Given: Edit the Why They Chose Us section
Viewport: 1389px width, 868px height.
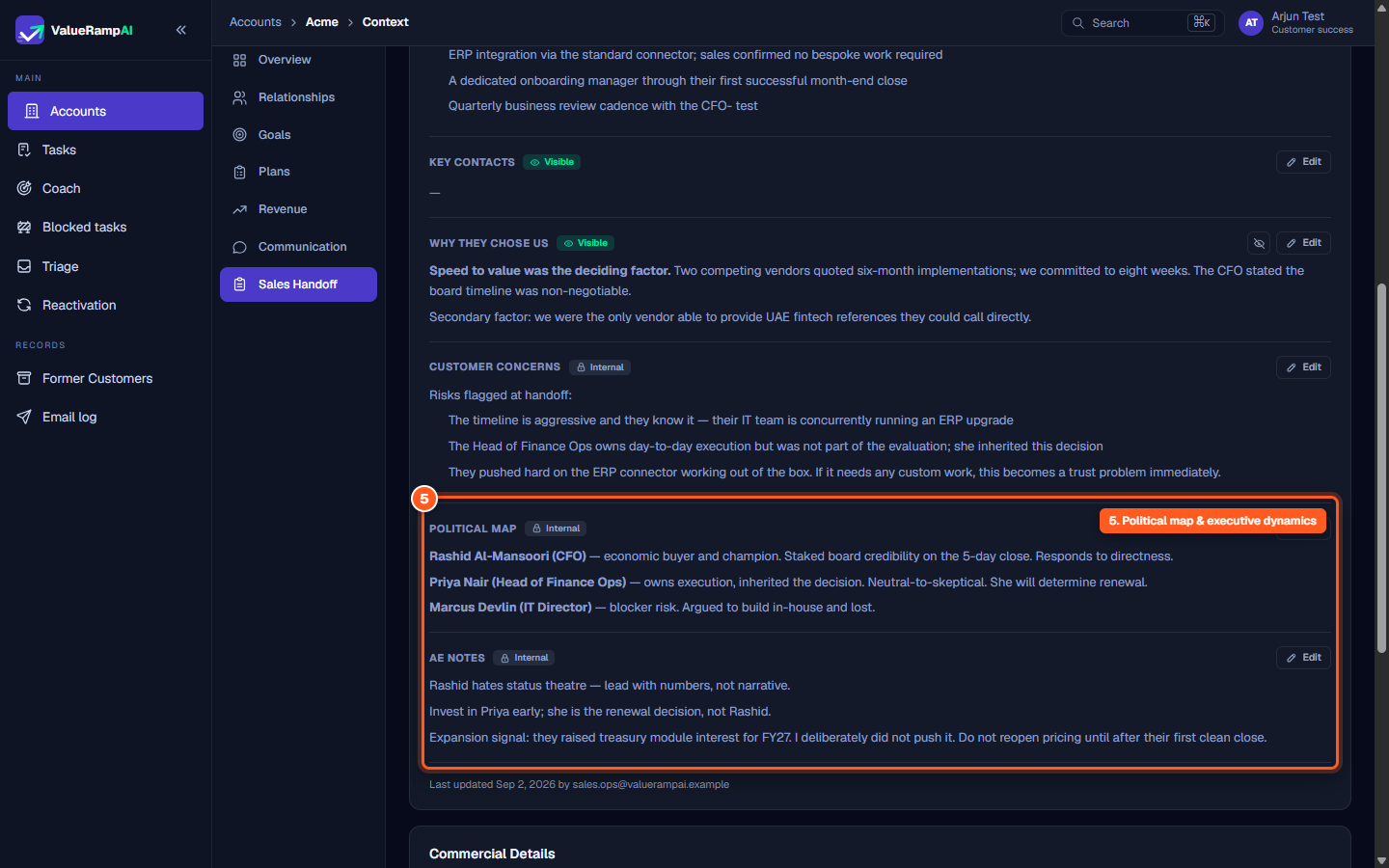Looking at the screenshot, I should coord(1303,243).
